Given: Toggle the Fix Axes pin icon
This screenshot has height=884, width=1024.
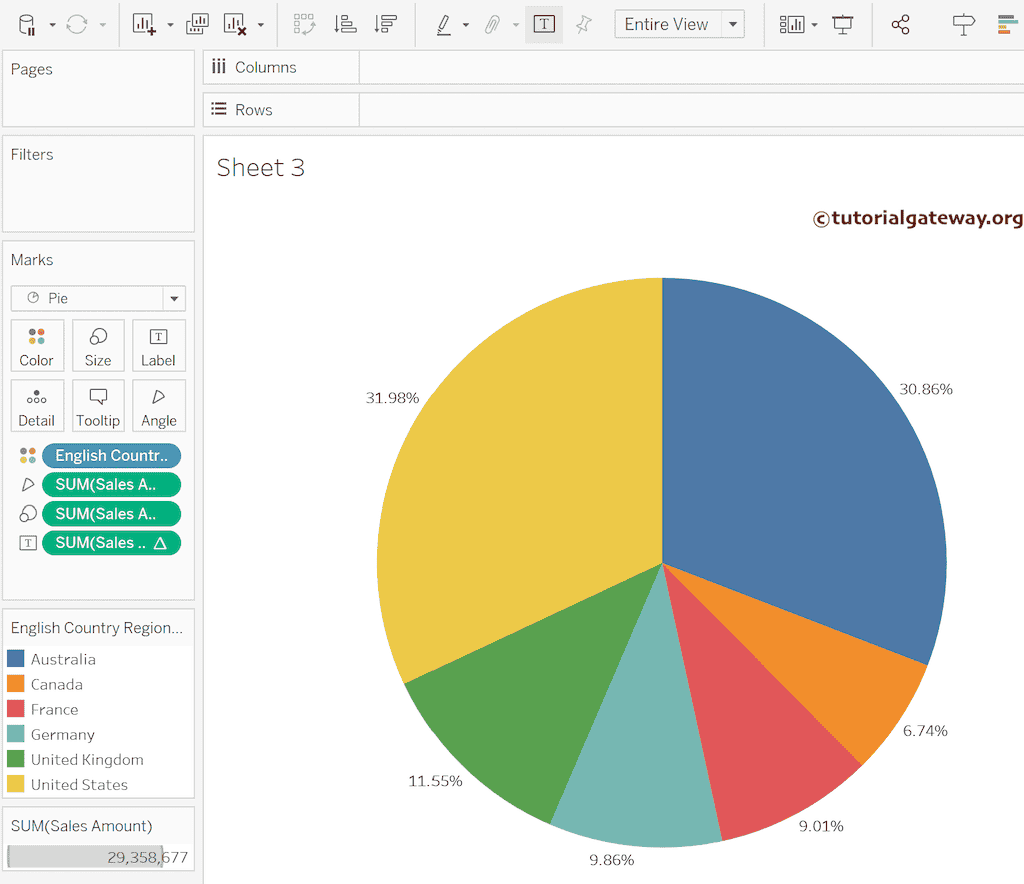Looking at the screenshot, I should pyautogui.click(x=584, y=24).
